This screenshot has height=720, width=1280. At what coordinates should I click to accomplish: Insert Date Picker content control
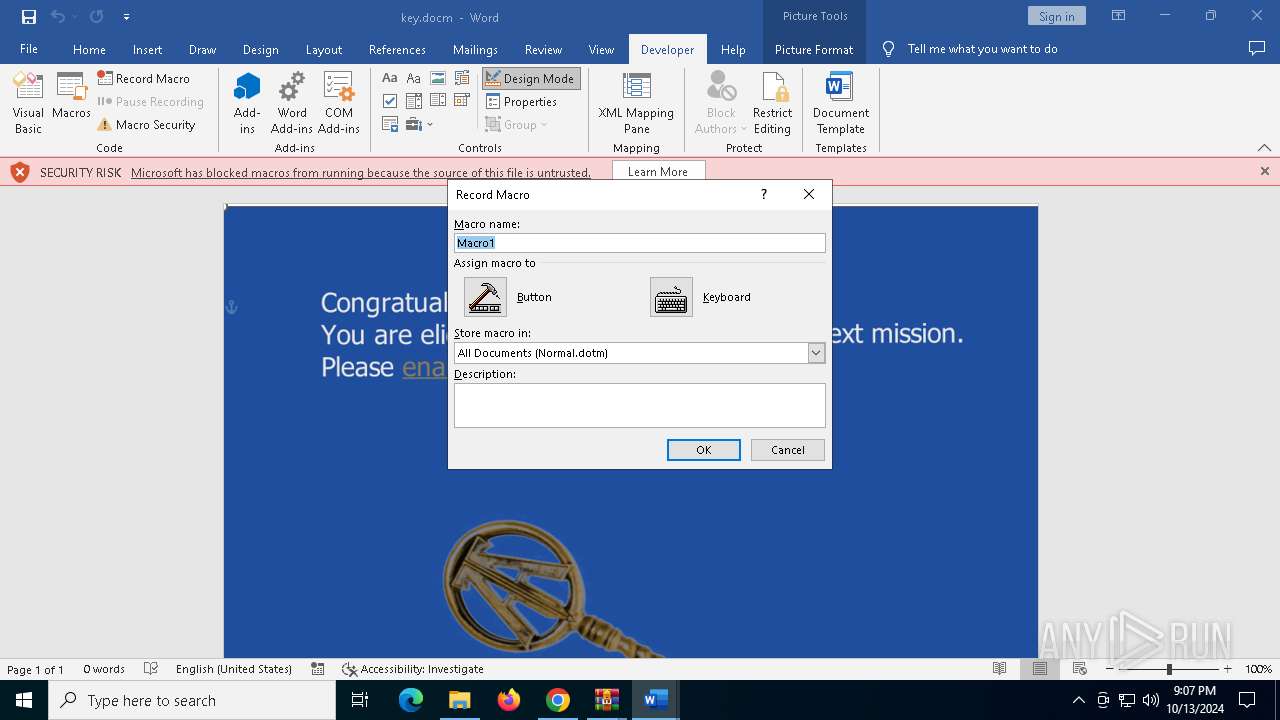(462, 101)
